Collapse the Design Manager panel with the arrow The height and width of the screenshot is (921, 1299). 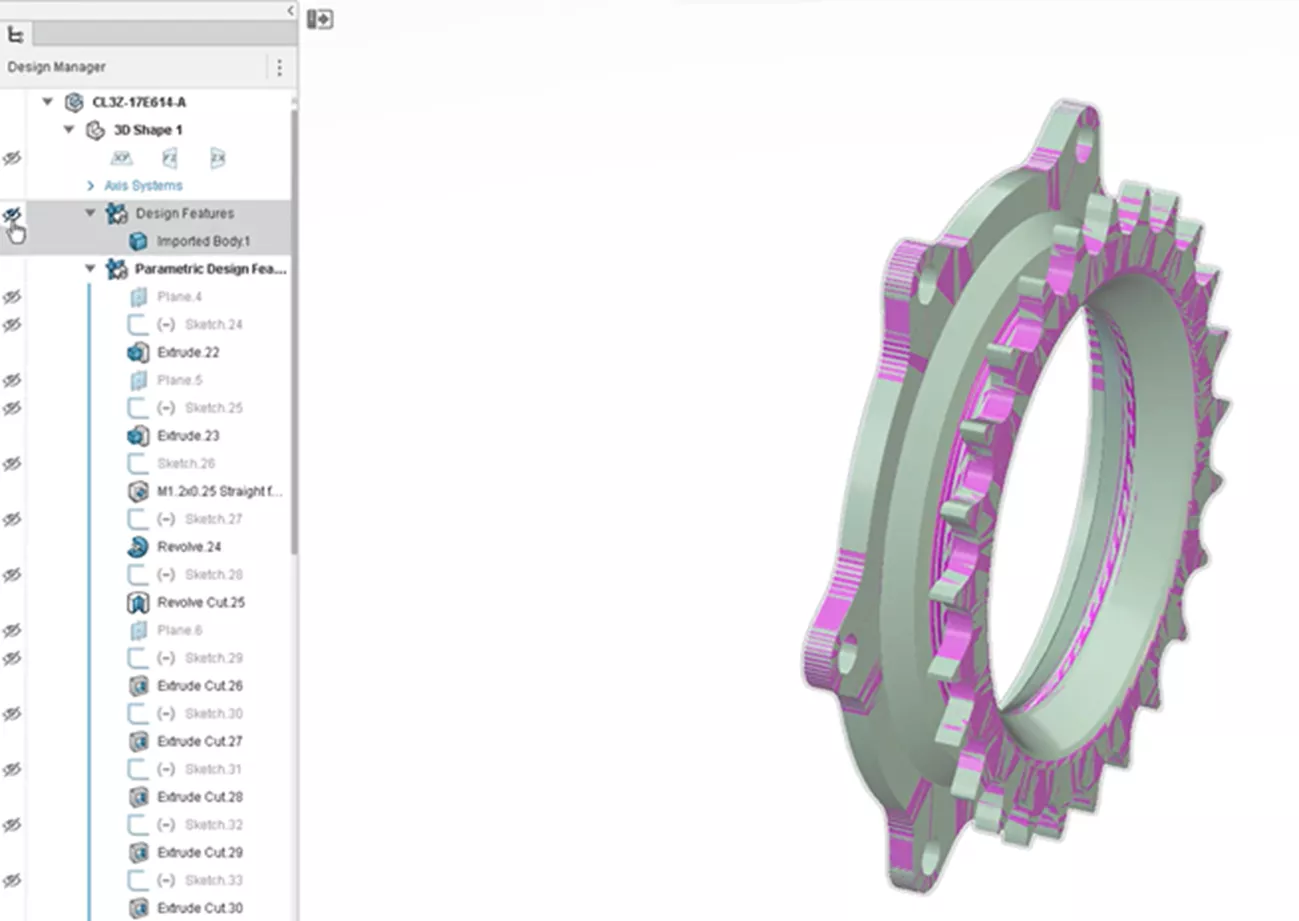(290, 10)
